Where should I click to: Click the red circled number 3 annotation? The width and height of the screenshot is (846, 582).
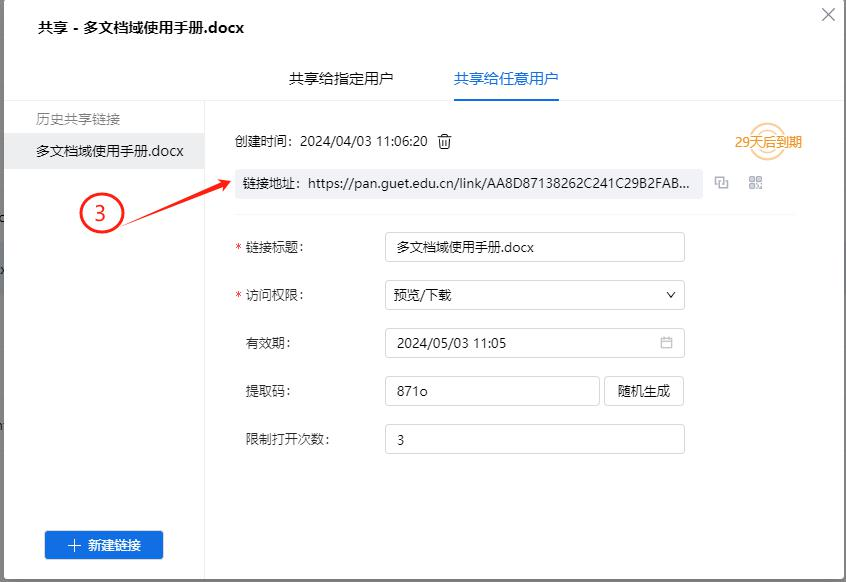pyautogui.click(x=100, y=213)
